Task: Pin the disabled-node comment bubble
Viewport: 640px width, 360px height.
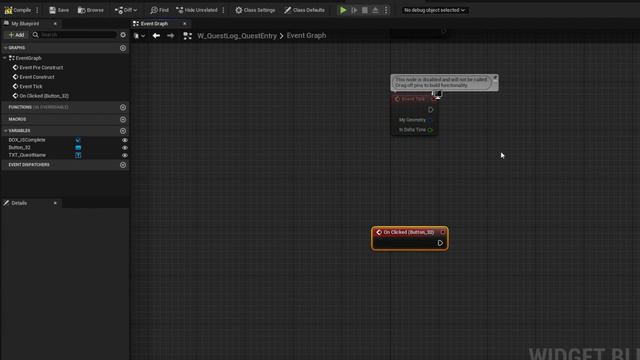Action: (x=495, y=78)
